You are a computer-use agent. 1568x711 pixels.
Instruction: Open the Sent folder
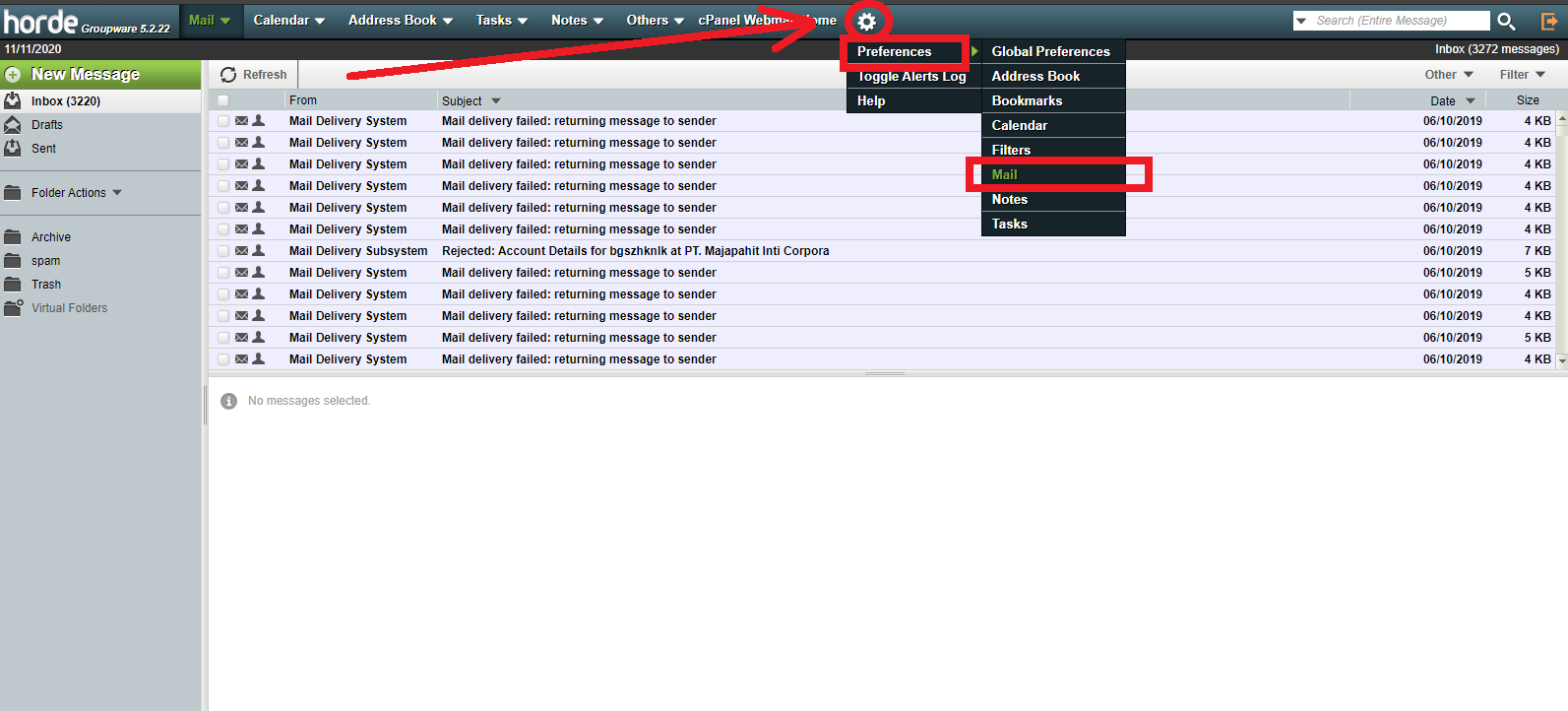coord(43,149)
